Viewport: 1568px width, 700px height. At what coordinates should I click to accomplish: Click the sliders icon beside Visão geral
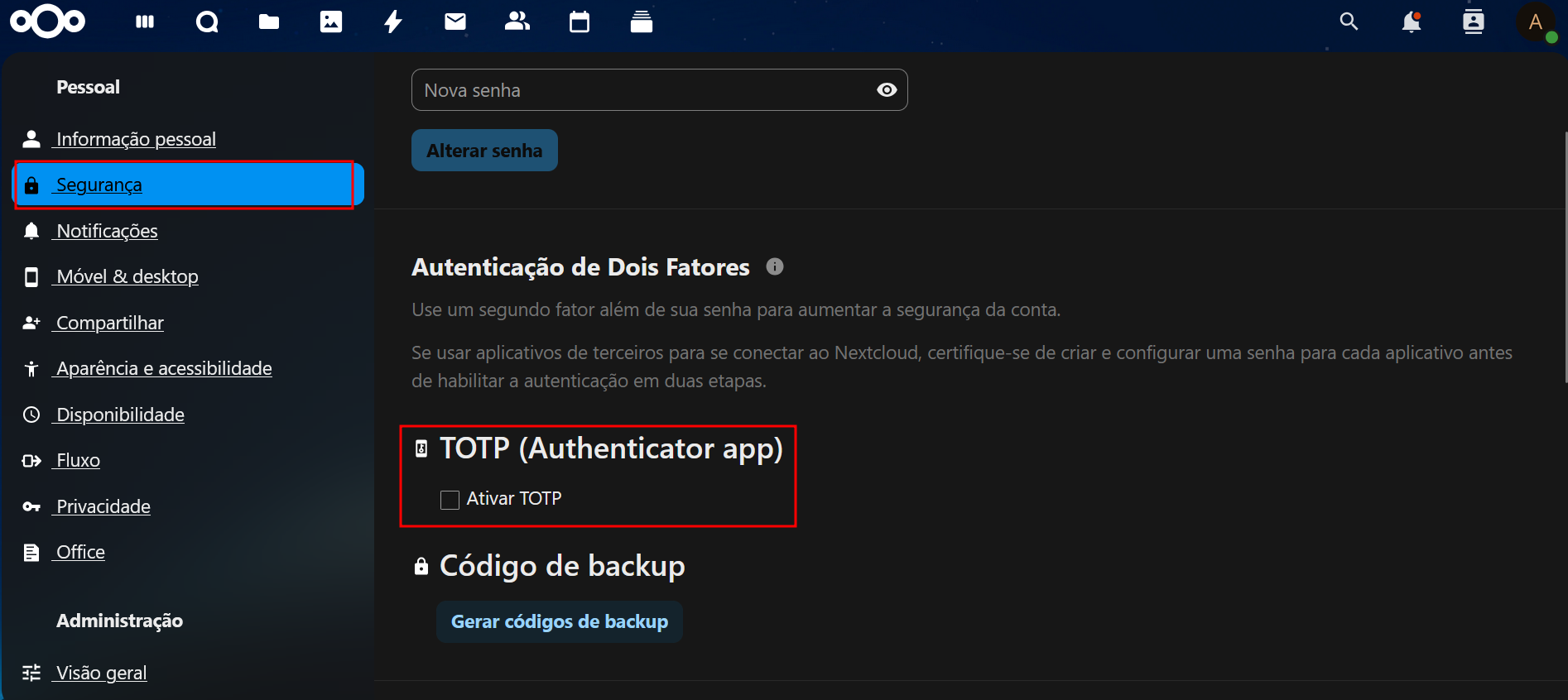(x=31, y=673)
